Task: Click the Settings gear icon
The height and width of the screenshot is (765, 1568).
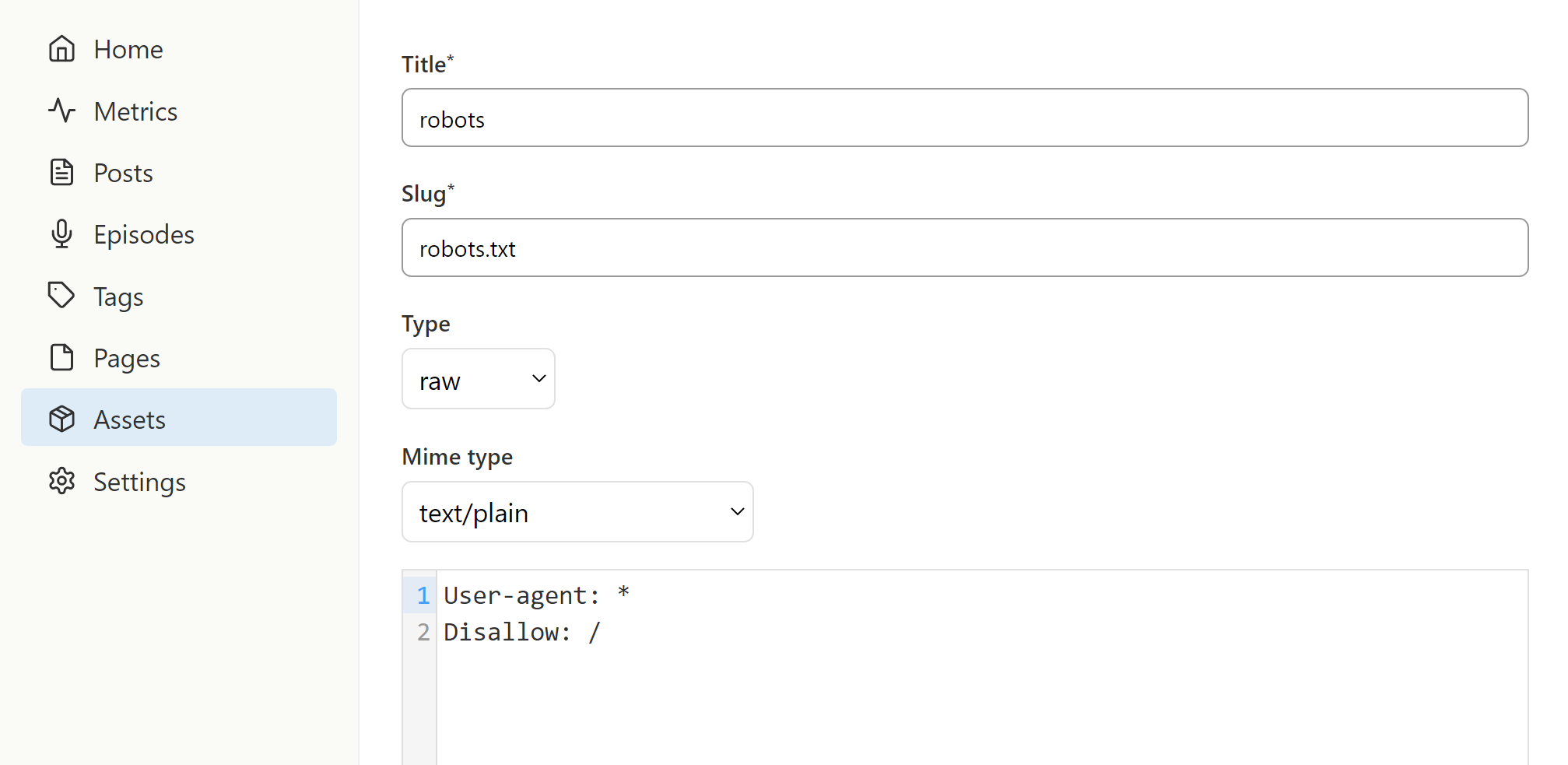Action: tap(61, 481)
